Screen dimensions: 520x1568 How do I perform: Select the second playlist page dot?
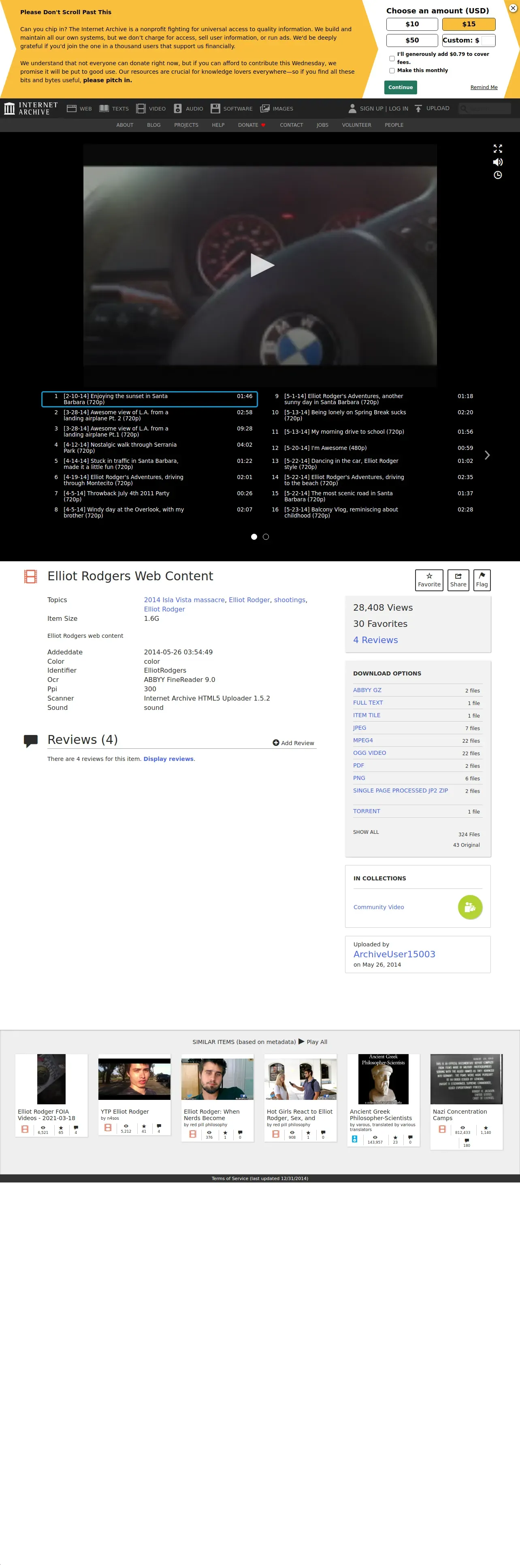click(266, 537)
